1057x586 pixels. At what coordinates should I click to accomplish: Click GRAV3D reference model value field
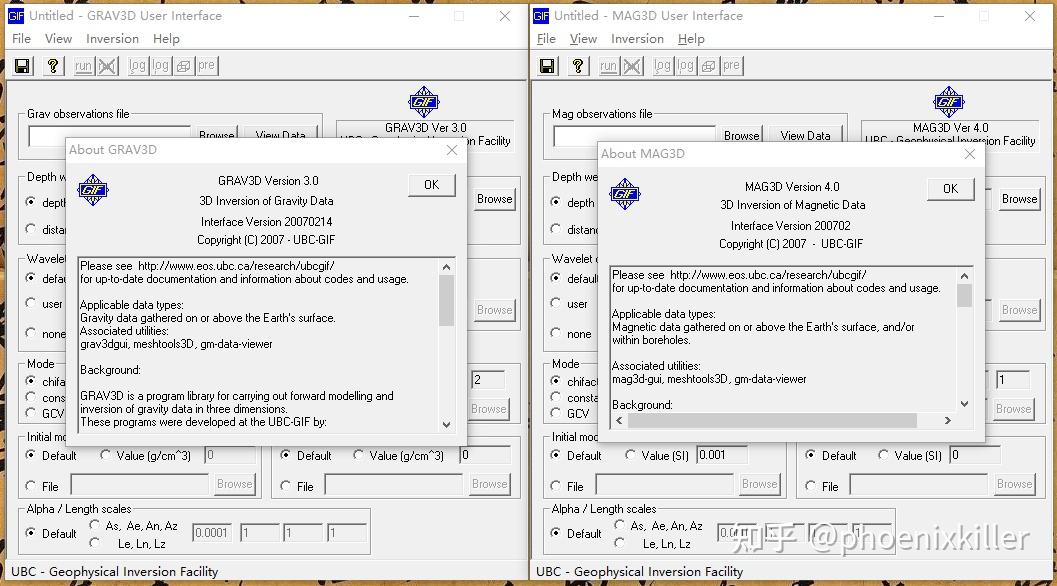pos(485,455)
